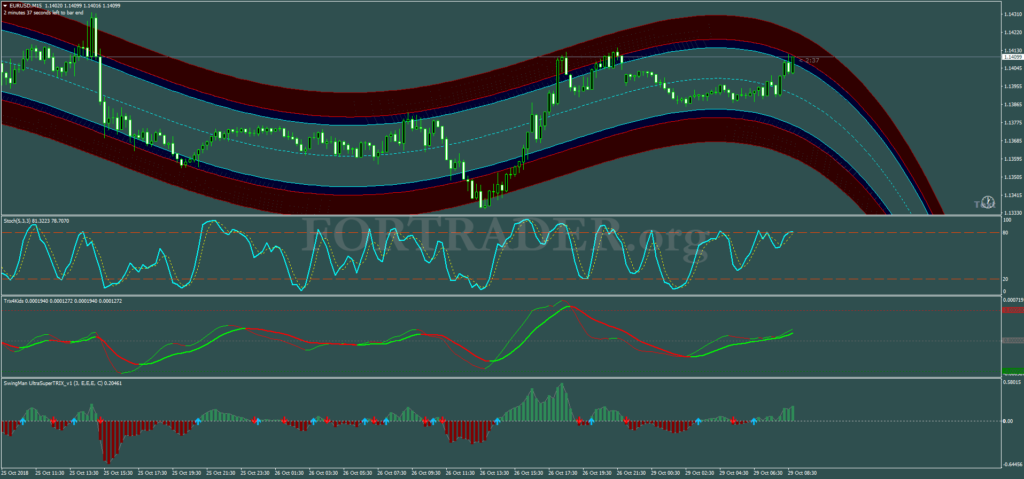1024x479 pixels.
Task: Click the highlighted current price label 1.14099
Action: 1011,57
